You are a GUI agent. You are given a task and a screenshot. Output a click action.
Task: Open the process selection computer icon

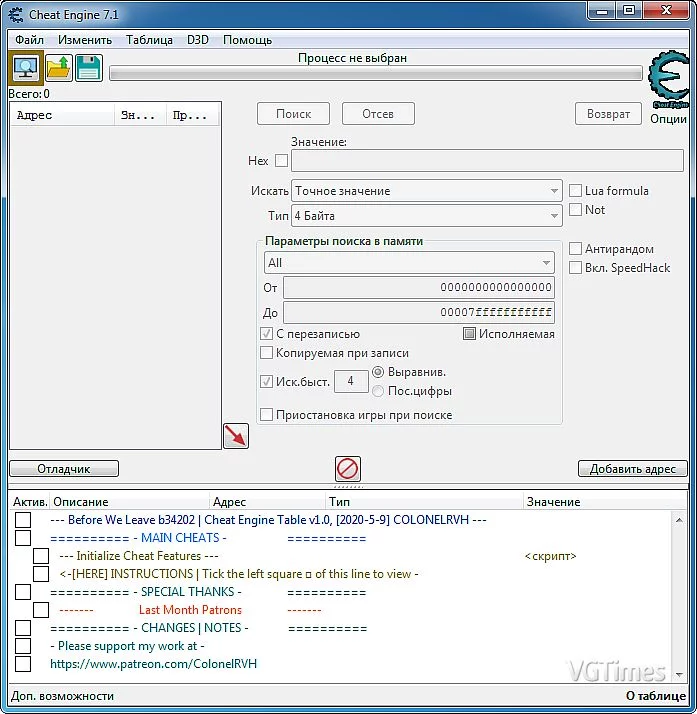coord(26,68)
